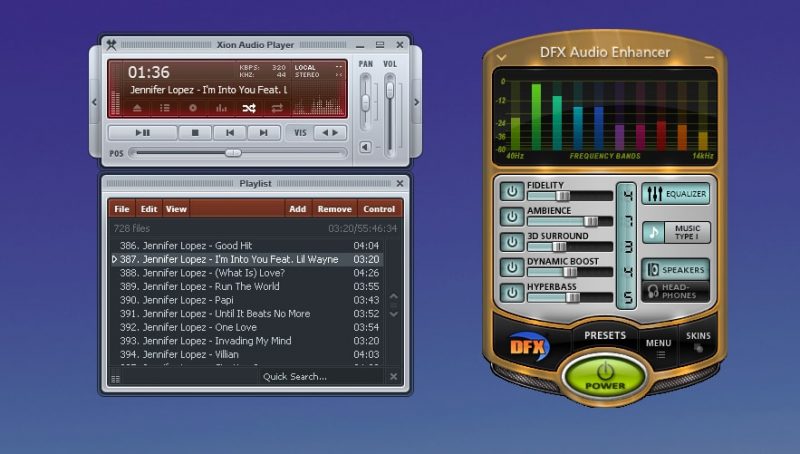Image resolution: width=800 pixels, height=454 pixels.
Task: Click the playlist scroll down arrow
Action: tap(393, 314)
